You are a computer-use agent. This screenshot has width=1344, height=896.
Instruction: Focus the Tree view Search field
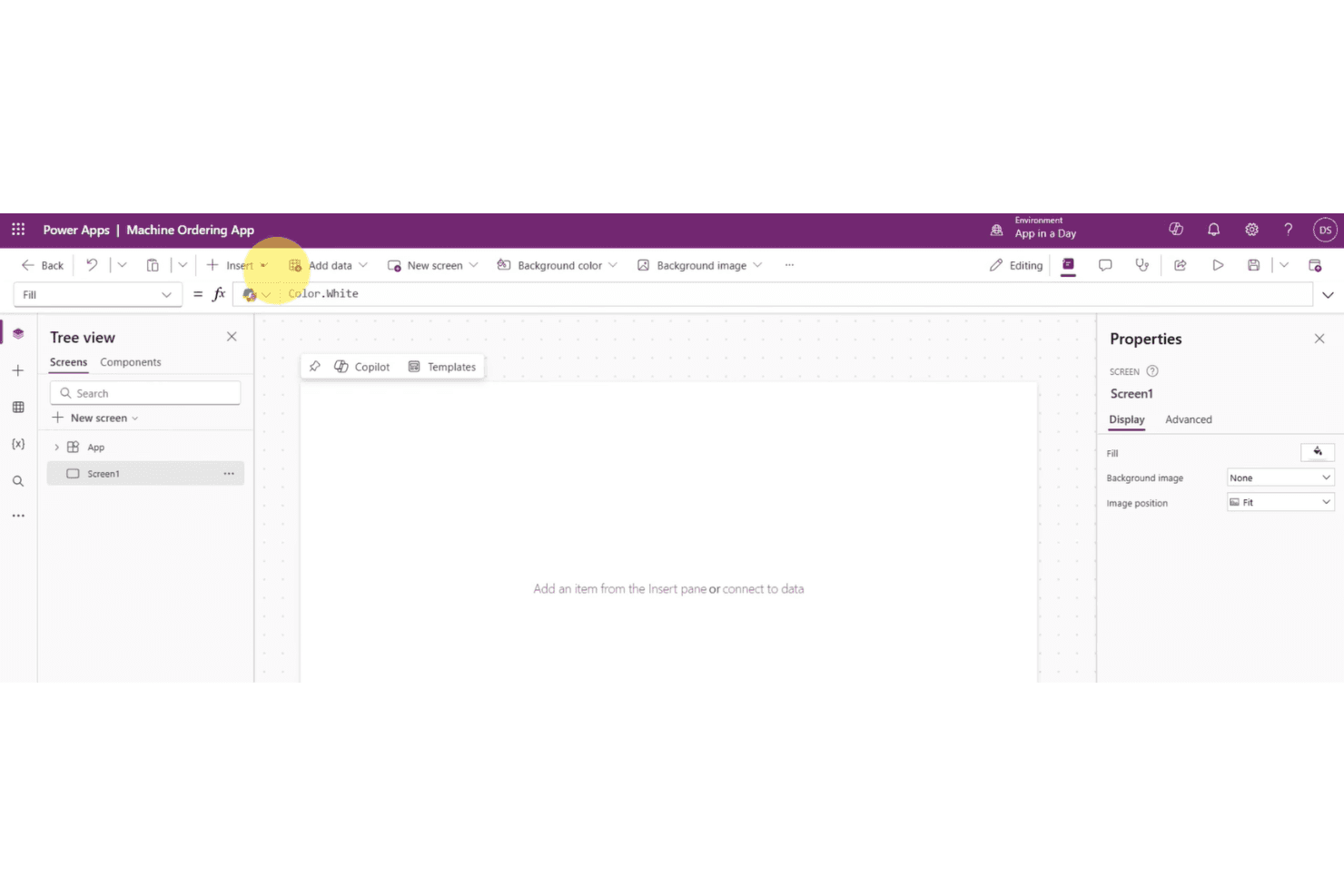[x=145, y=393]
